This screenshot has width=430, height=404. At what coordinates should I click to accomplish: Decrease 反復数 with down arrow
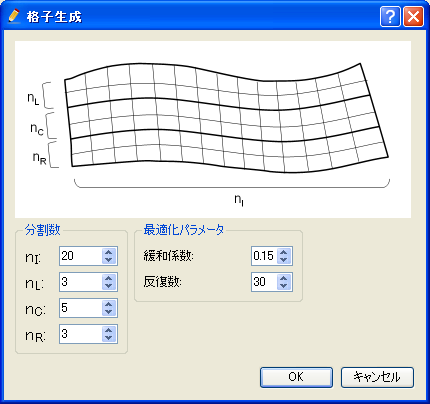[284, 286]
